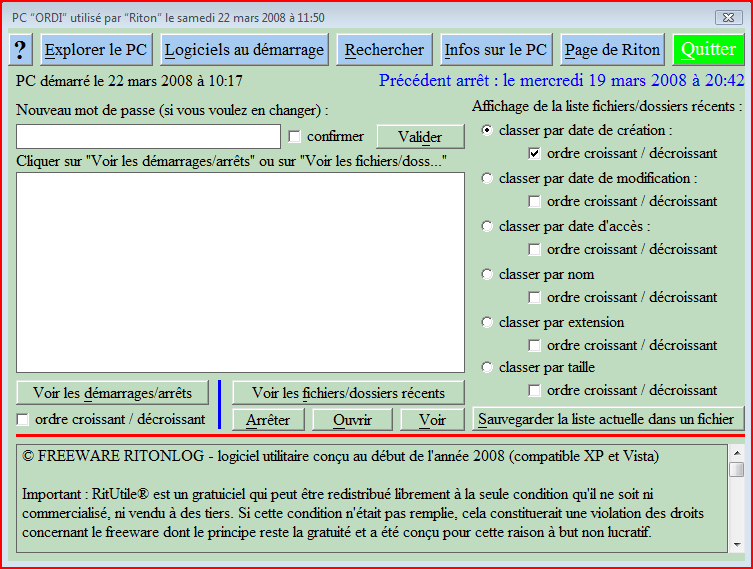Visit "Page de Riton"
Viewport: 753px width, 569px height.
pyautogui.click(x=612, y=49)
